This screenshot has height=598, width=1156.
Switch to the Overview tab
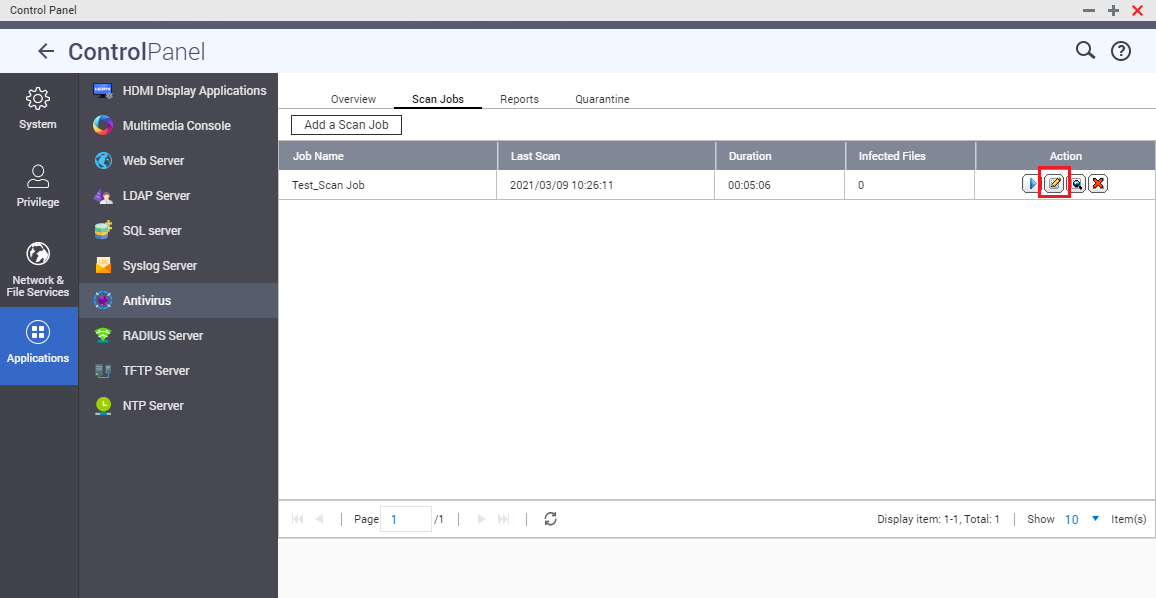pos(353,99)
